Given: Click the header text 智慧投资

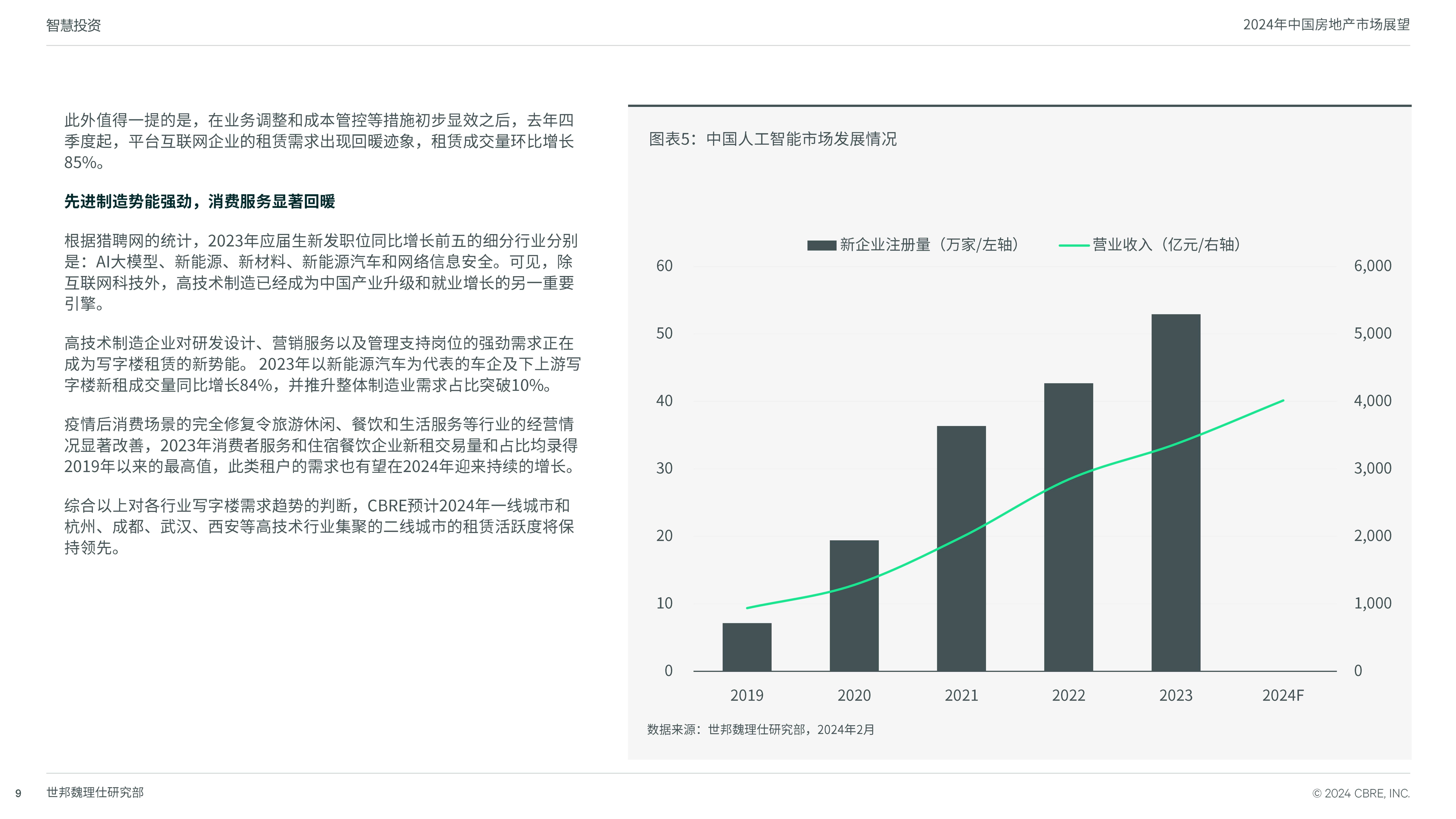Looking at the screenshot, I should (x=74, y=25).
